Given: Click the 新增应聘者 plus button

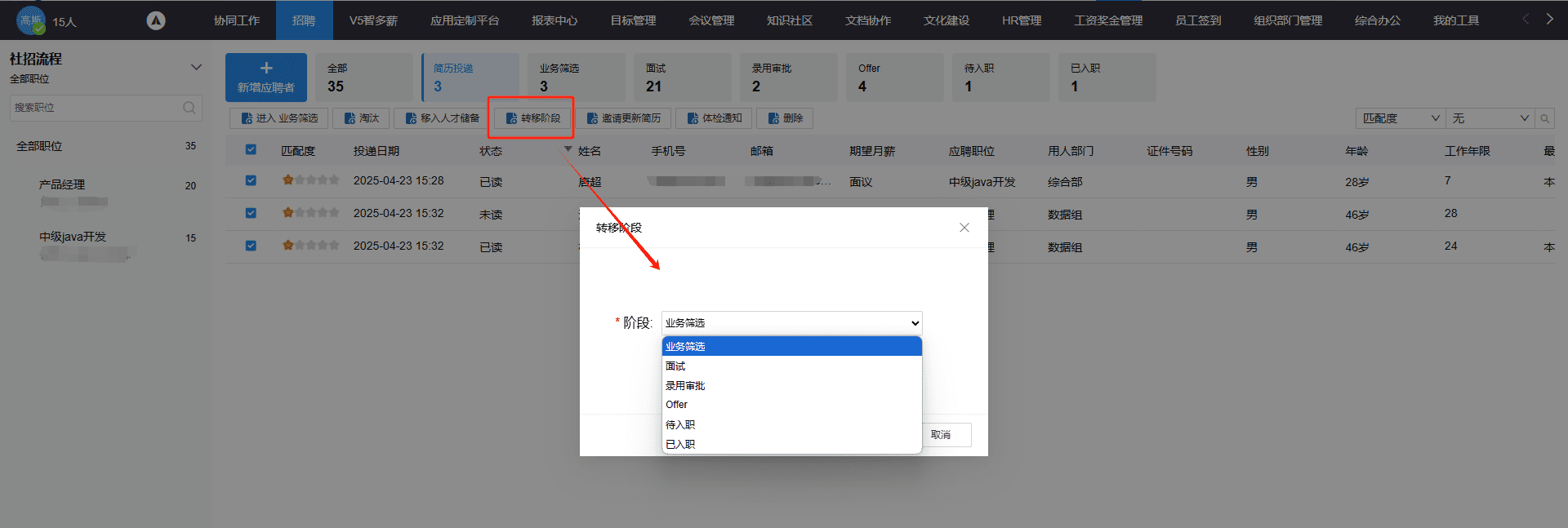Looking at the screenshot, I should tap(266, 78).
